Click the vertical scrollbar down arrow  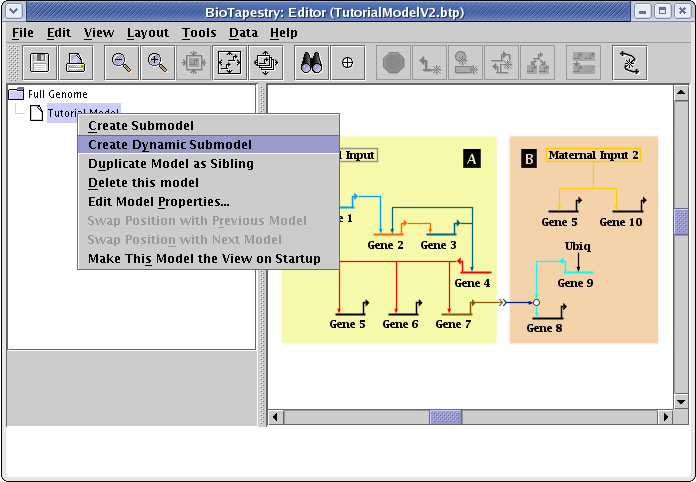[x=681, y=401]
